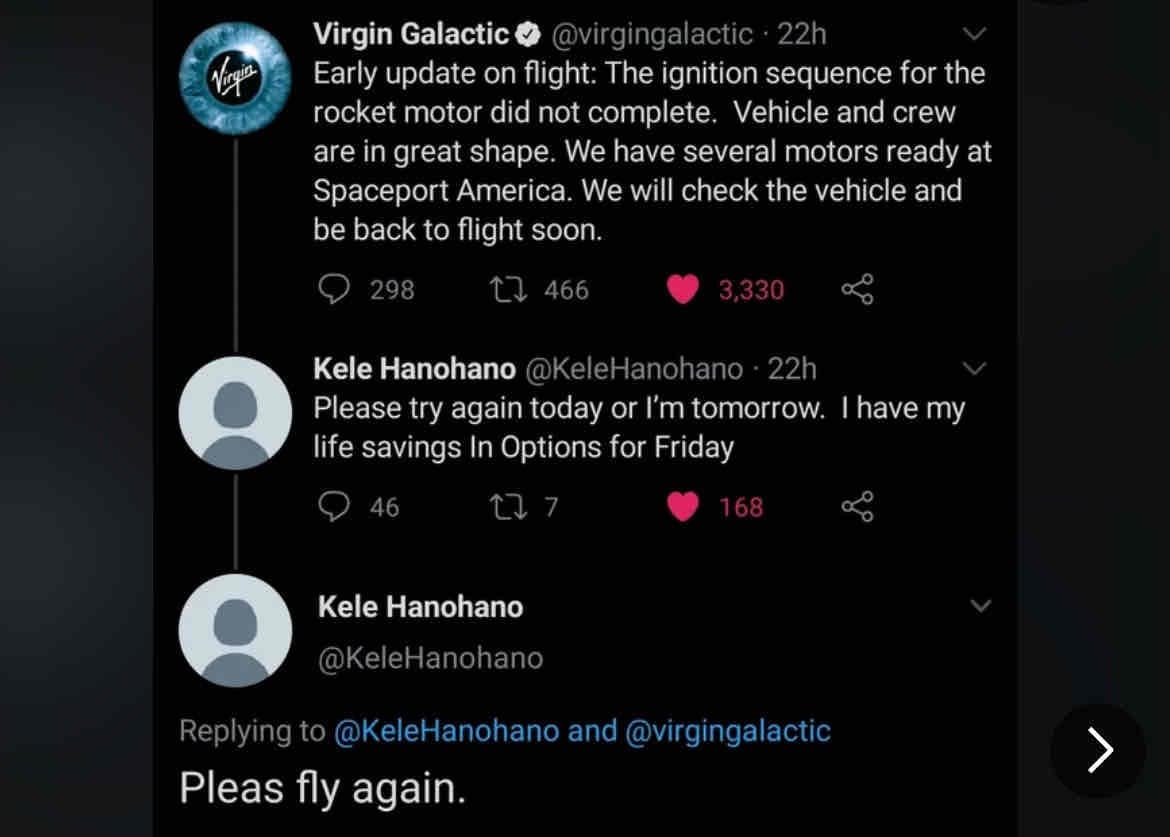The image size is (1170, 837).
Task: Open Virgin Galactic tweet options chevron
Action: 973,34
